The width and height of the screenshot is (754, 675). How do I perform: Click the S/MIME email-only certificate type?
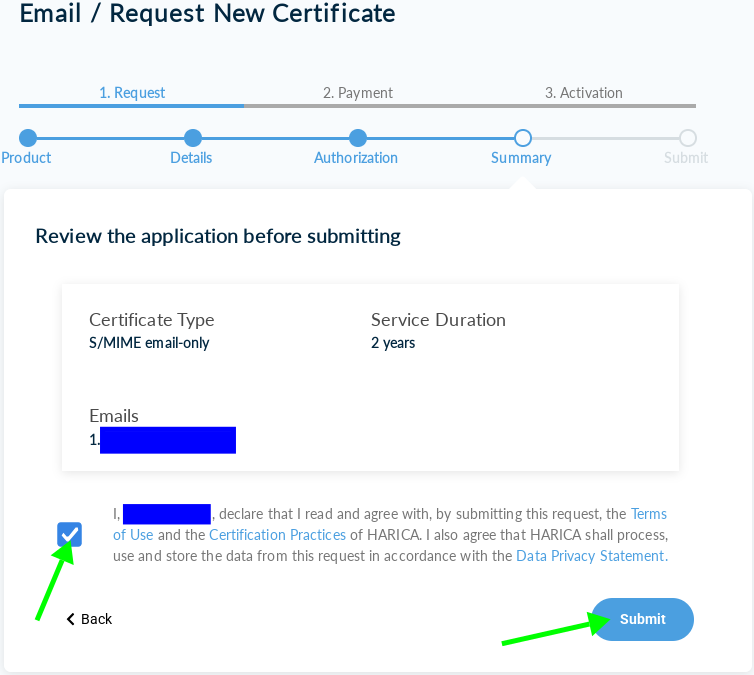tap(149, 343)
